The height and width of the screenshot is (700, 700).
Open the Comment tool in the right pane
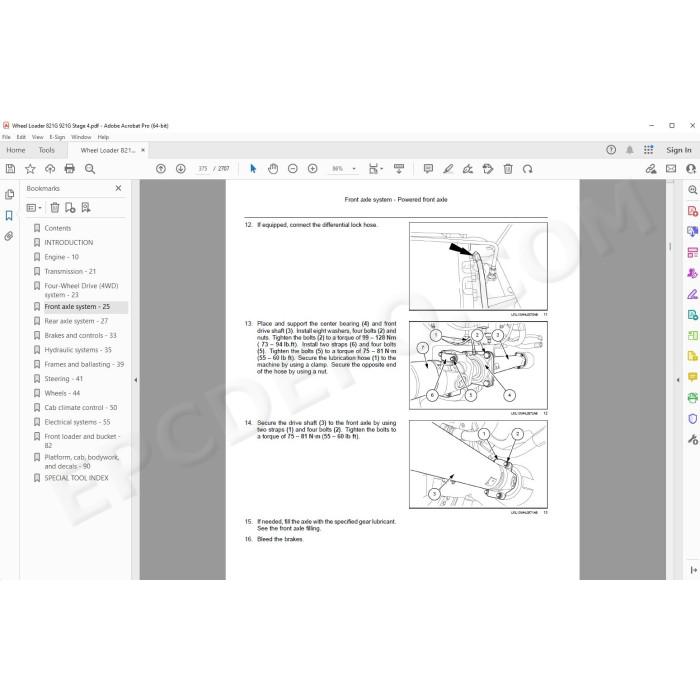point(692,377)
